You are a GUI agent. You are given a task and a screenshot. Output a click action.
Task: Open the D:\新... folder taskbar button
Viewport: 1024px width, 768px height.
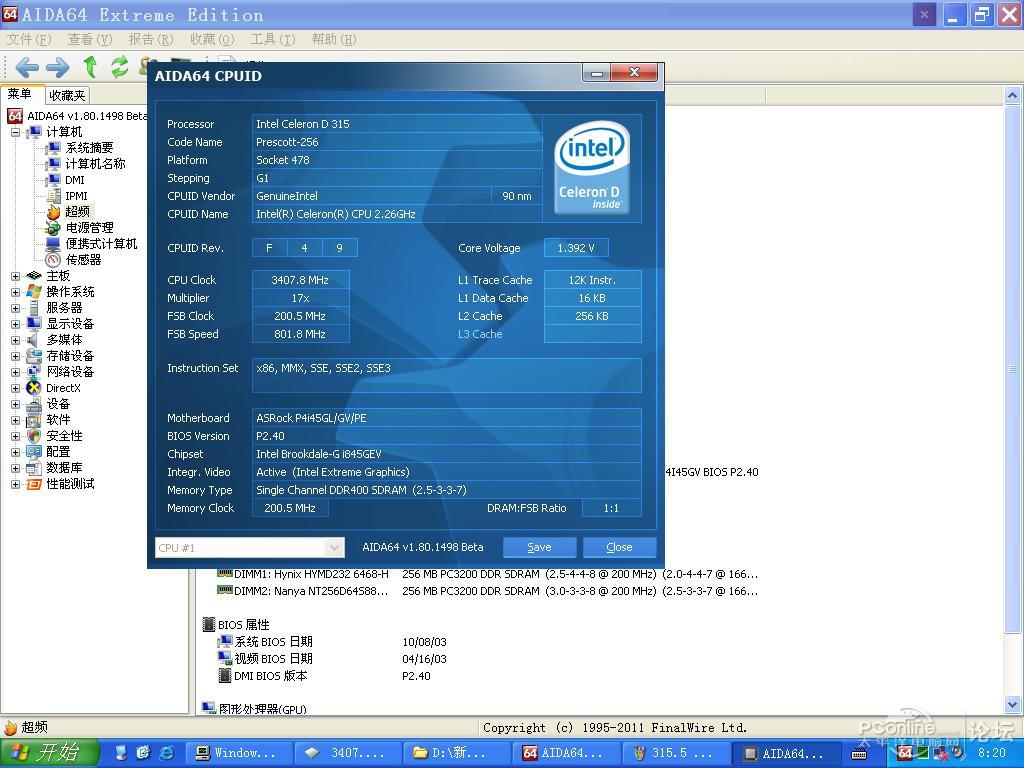[x=458, y=753]
